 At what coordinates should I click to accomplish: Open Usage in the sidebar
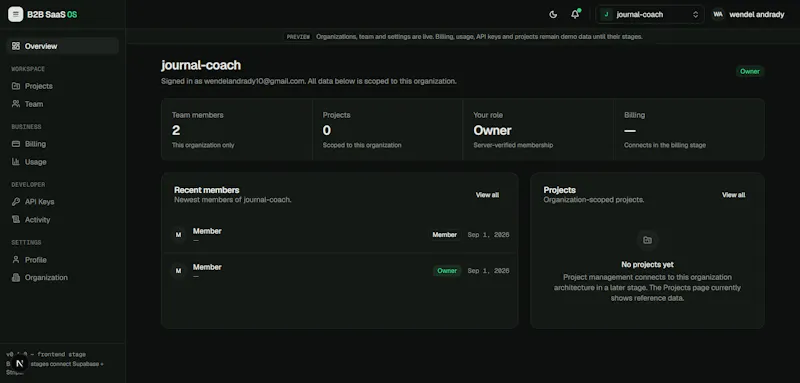tap(62, 162)
